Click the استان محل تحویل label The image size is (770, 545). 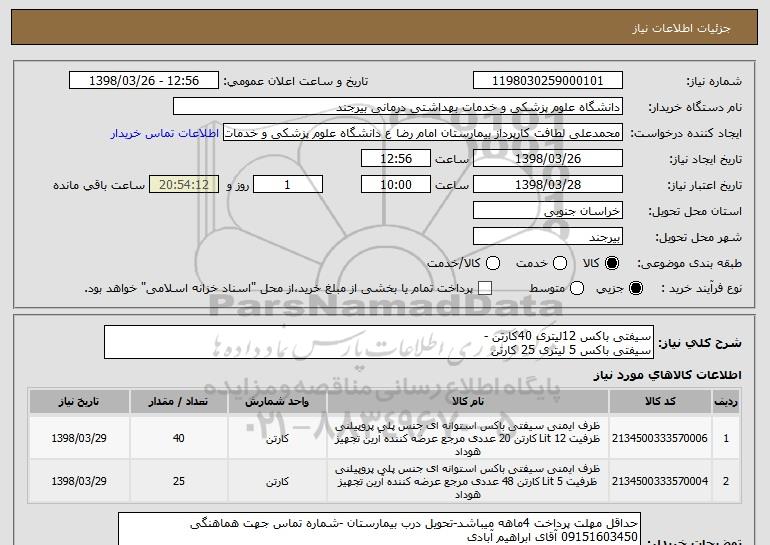coord(695,211)
